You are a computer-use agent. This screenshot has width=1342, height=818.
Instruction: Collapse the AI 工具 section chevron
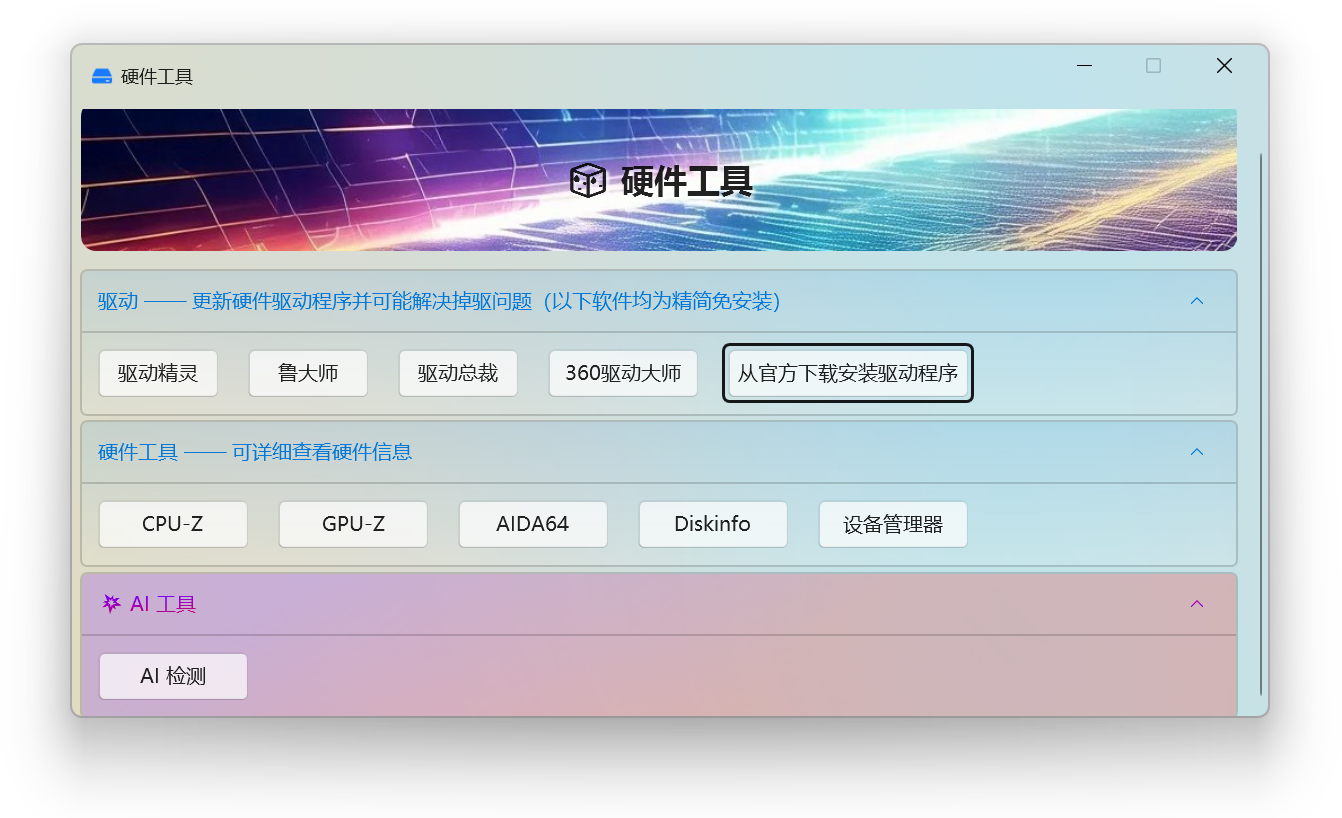[x=1196, y=604]
